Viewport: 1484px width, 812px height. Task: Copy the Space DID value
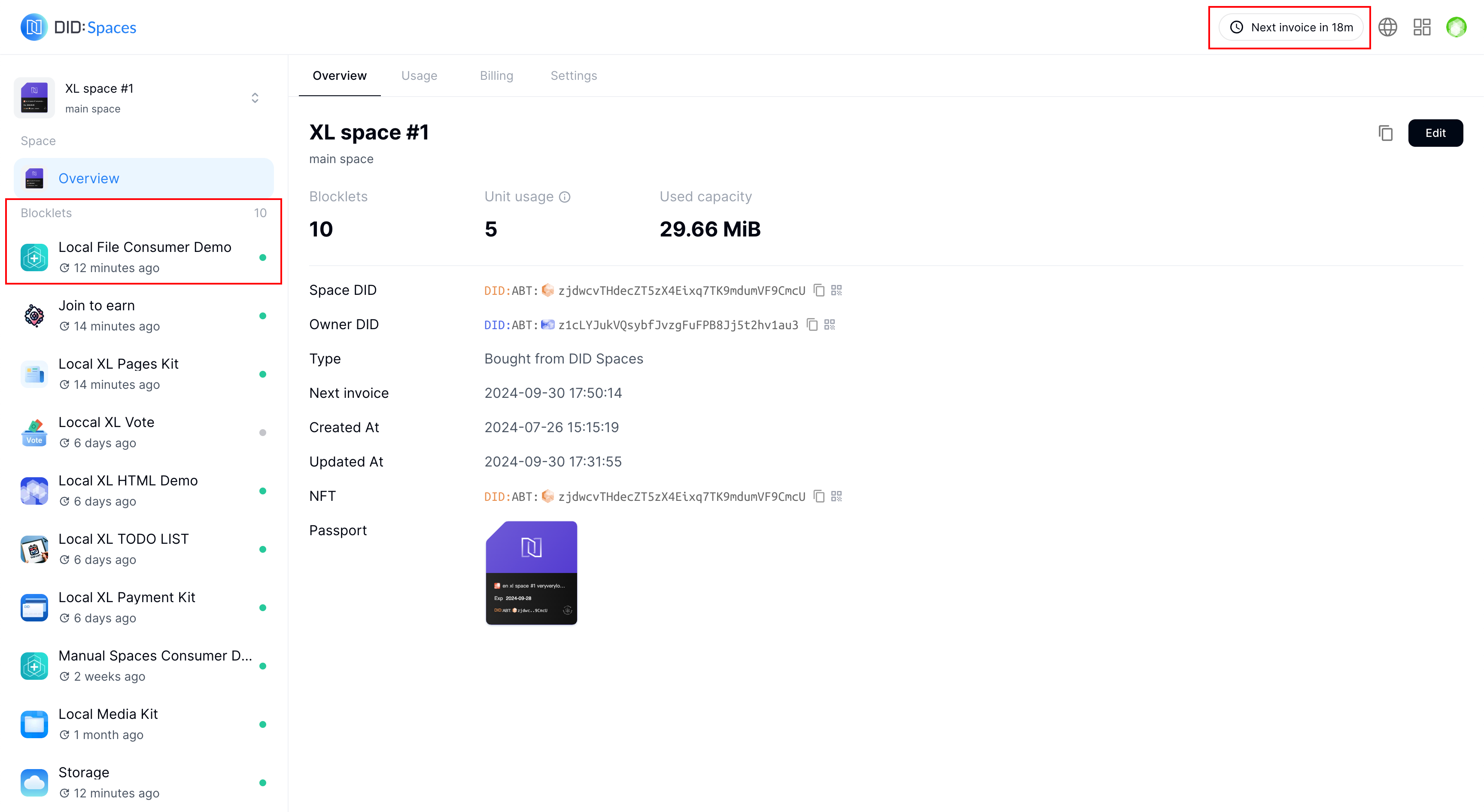(818, 290)
